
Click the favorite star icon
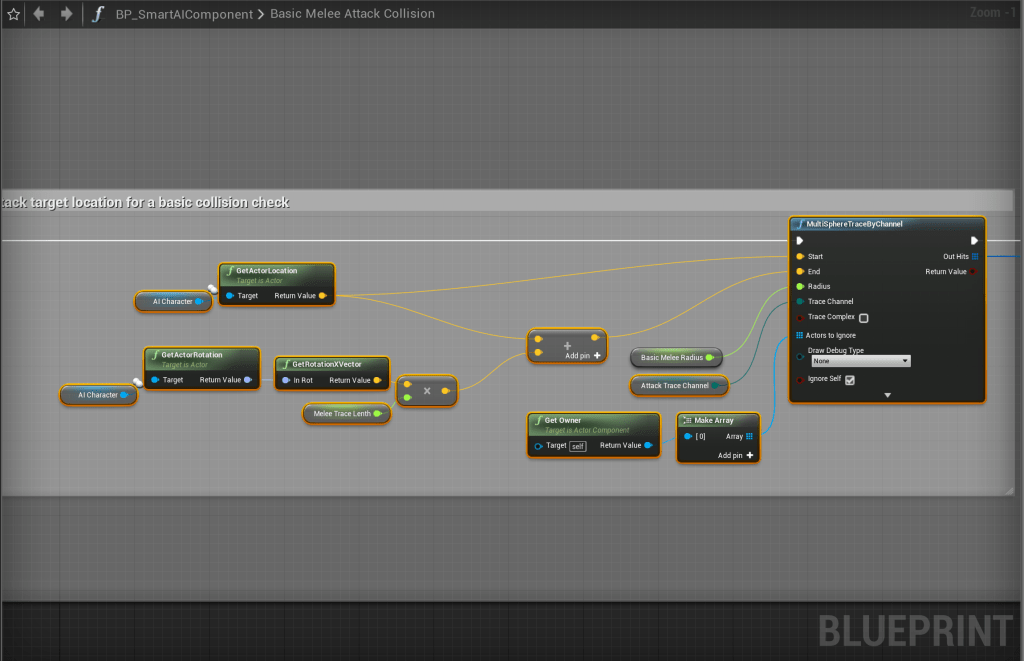coord(14,14)
